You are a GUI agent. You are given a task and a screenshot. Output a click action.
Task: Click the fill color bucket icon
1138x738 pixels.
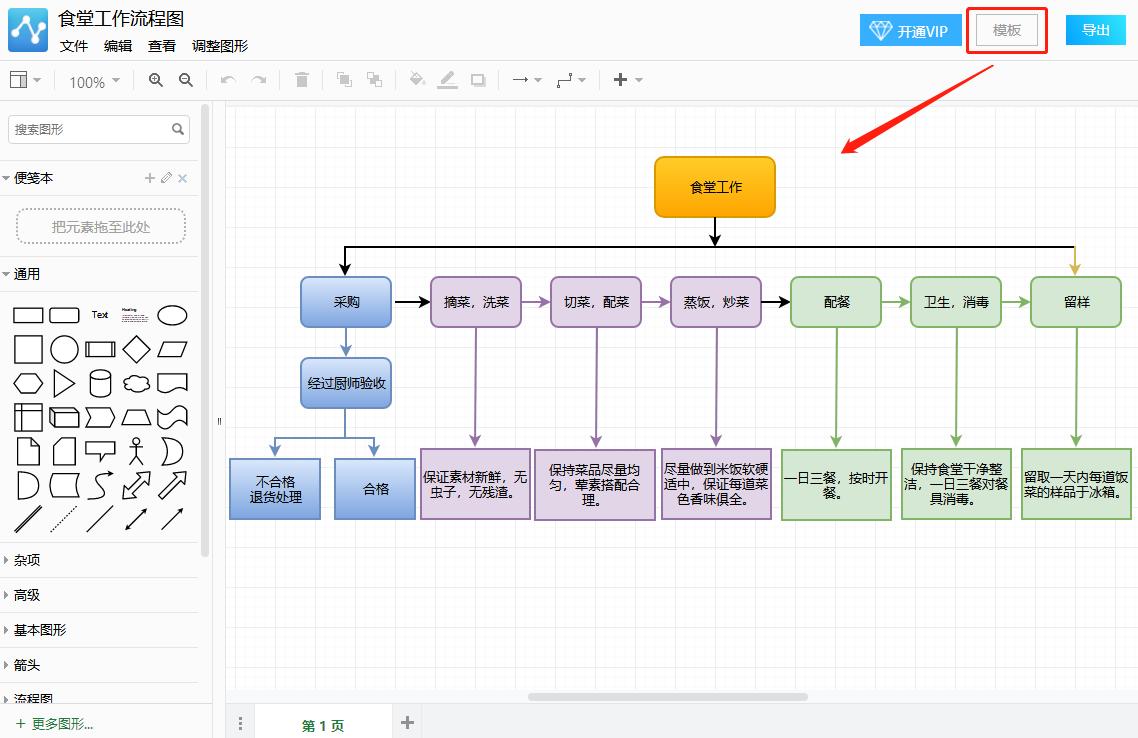[417, 80]
